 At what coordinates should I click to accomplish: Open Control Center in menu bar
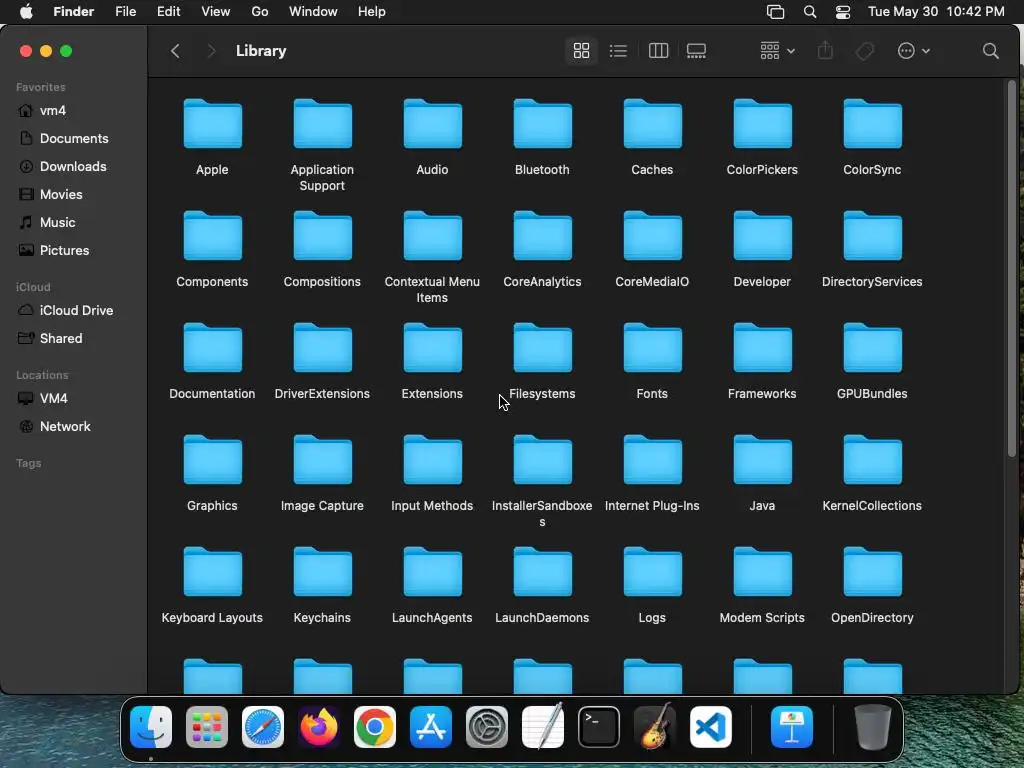pyautogui.click(x=843, y=12)
